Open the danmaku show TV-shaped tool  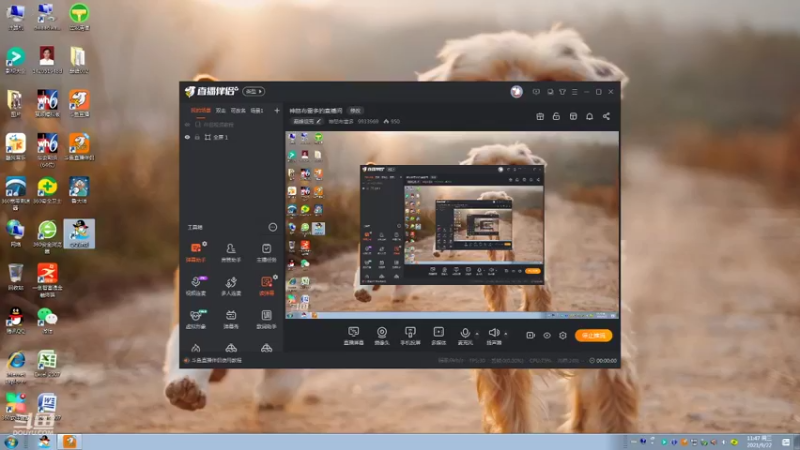(231, 319)
